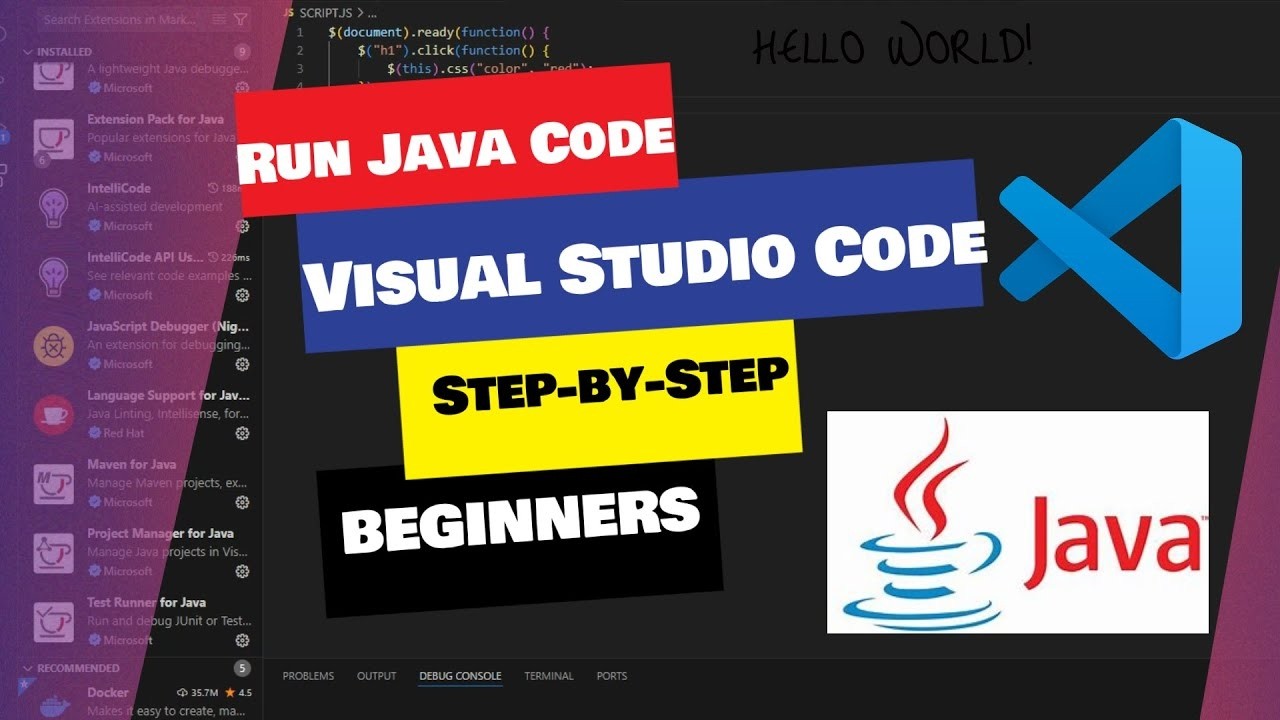Viewport: 1280px width, 720px height.
Task: Select the 'Language Support for Jav...' title
Action: [168, 395]
